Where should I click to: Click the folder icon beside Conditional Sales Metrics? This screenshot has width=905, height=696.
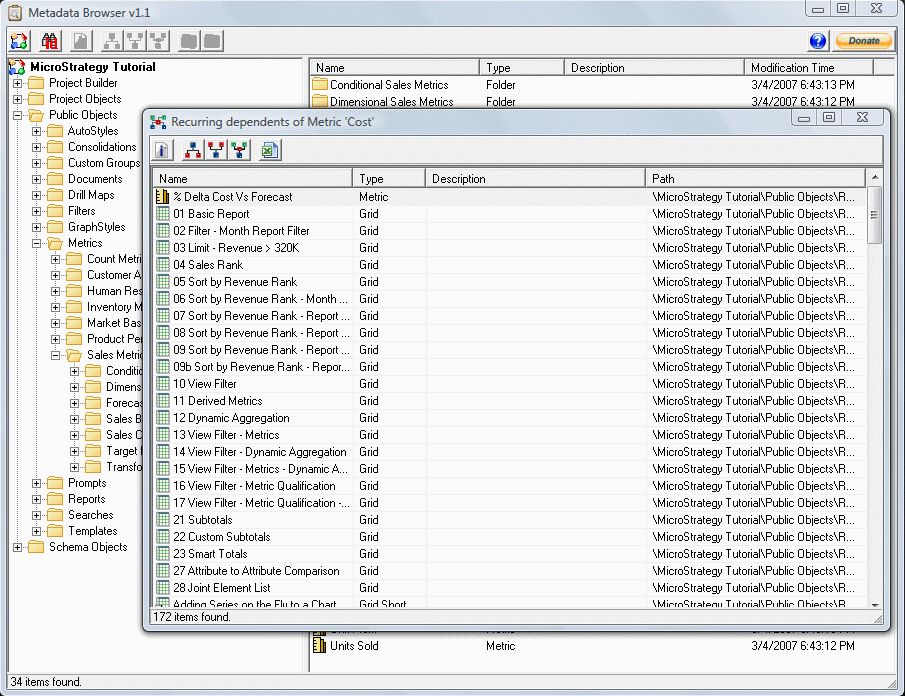tap(320, 85)
